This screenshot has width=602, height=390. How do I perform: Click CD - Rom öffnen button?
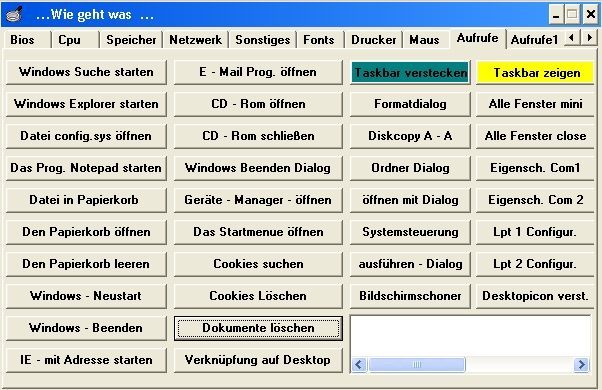258,104
